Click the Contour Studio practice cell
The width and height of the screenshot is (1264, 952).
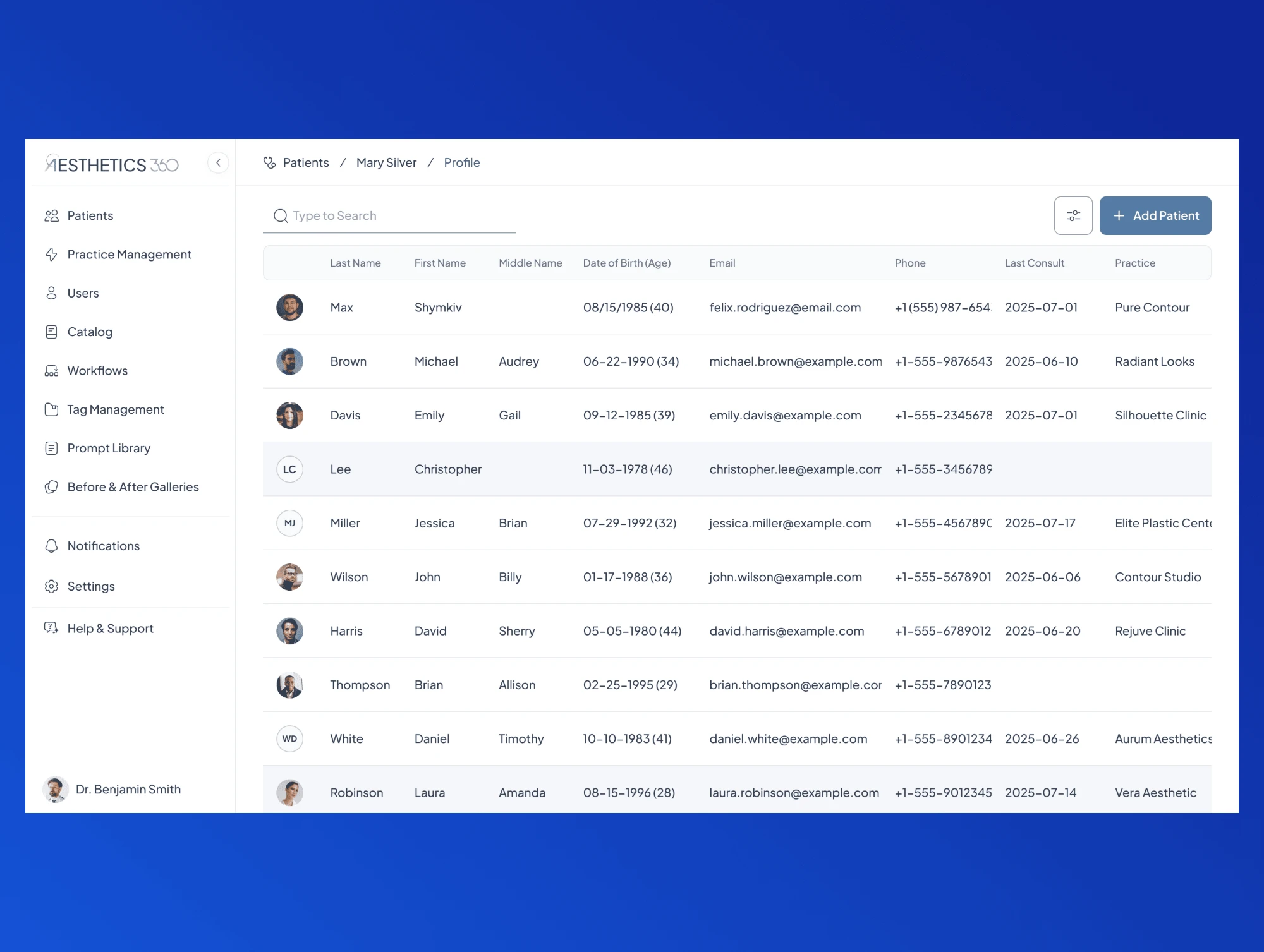pyautogui.click(x=1158, y=577)
